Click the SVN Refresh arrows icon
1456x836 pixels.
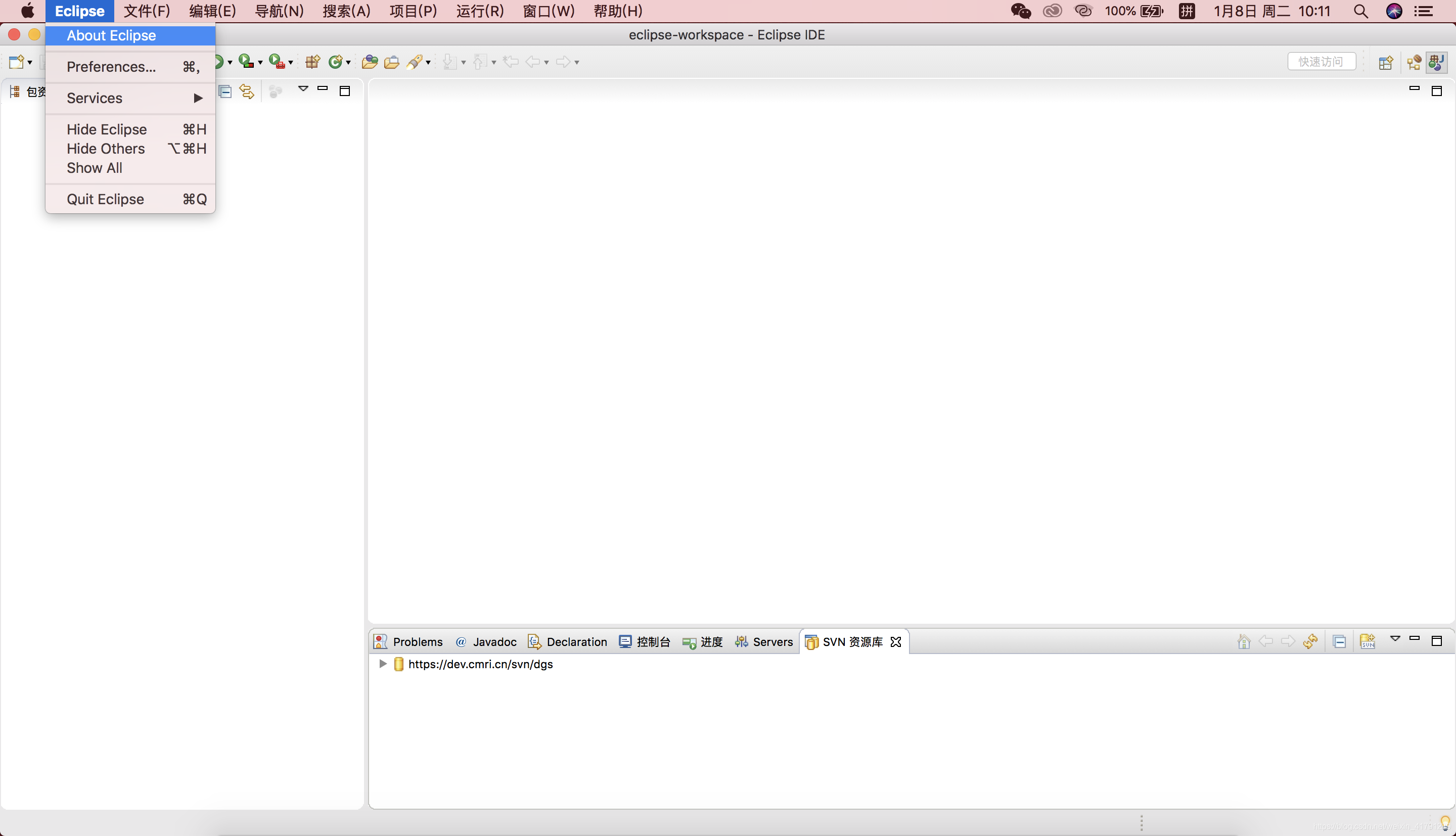pyautogui.click(x=1310, y=641)
